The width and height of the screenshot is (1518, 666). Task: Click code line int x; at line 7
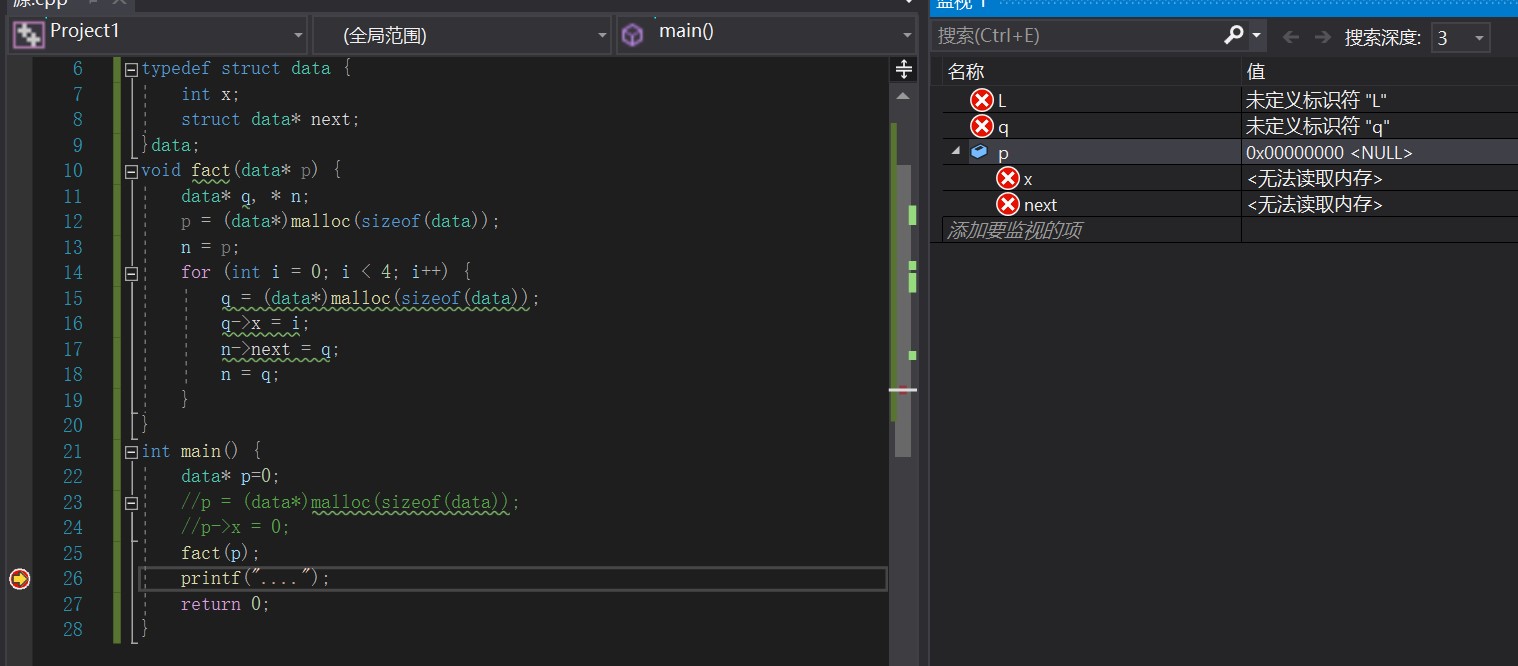(210, 94)
